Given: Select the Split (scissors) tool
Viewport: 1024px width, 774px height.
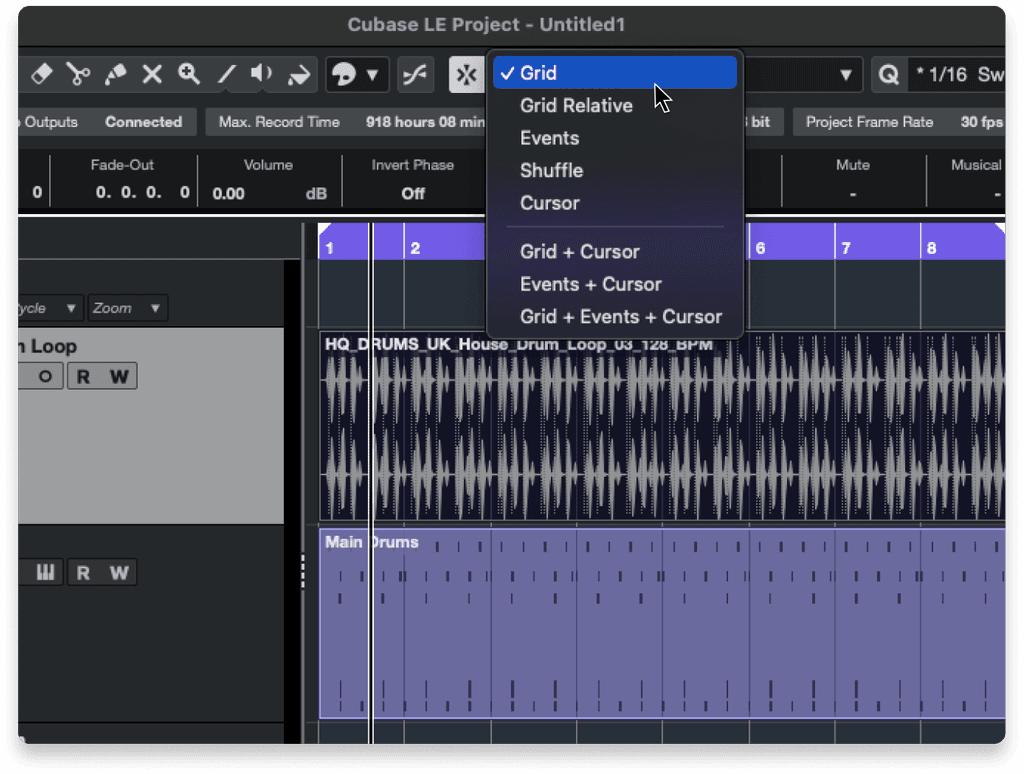Looking at the screenshot, I should (79, 74).
